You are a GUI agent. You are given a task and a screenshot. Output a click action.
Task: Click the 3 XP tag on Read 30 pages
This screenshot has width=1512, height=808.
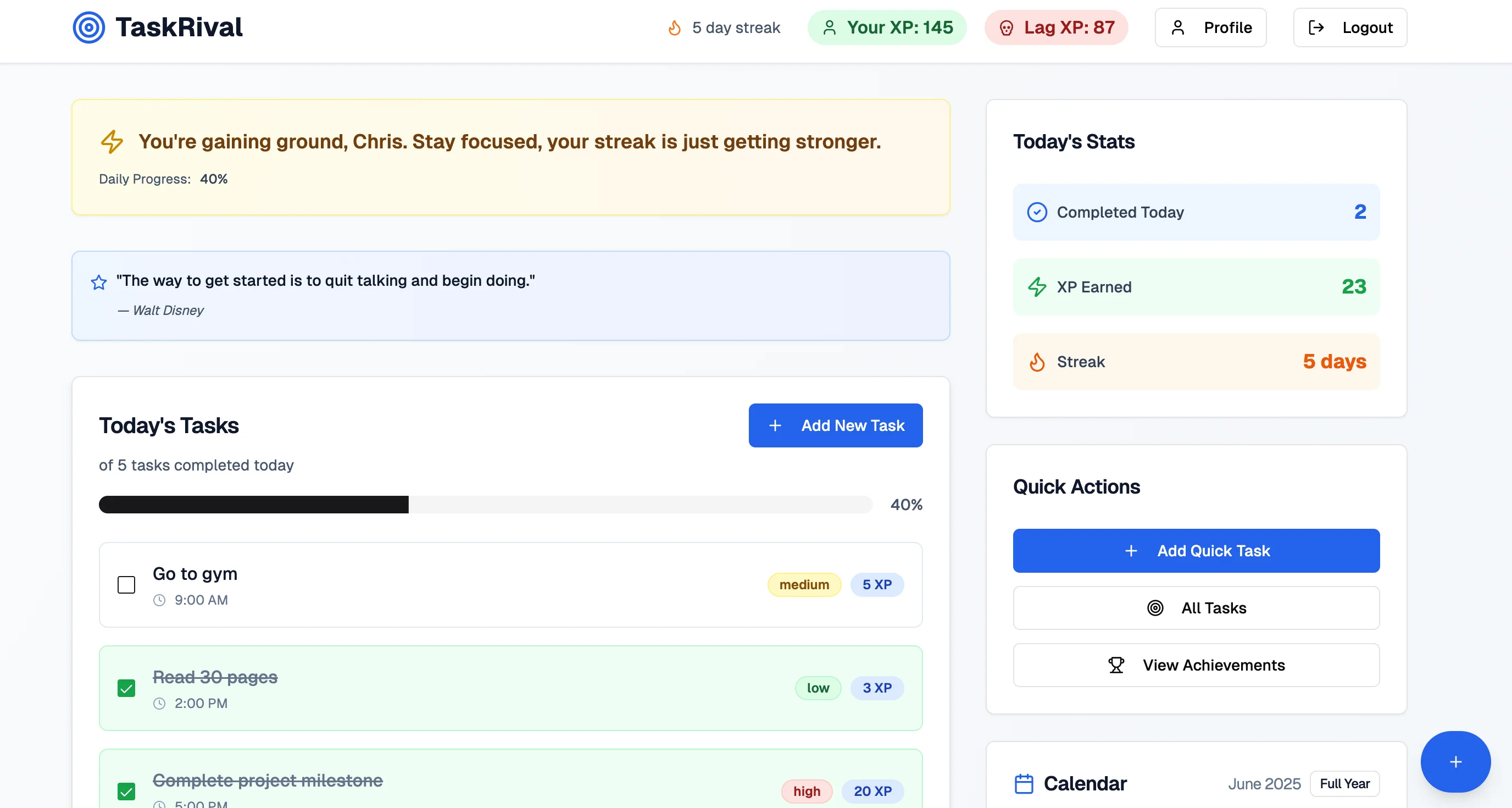[x=876, y=688]
